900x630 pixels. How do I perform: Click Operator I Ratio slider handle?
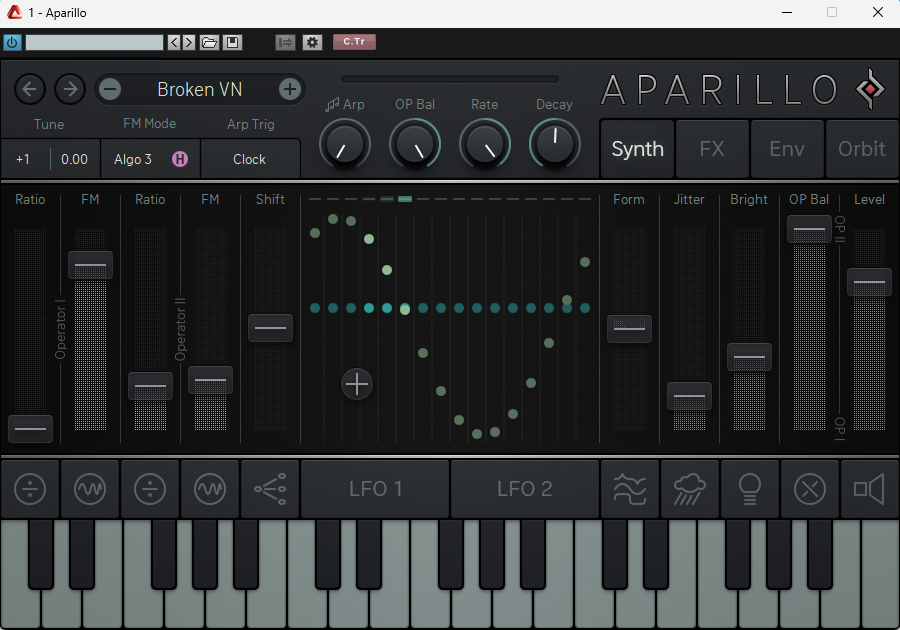30,429
